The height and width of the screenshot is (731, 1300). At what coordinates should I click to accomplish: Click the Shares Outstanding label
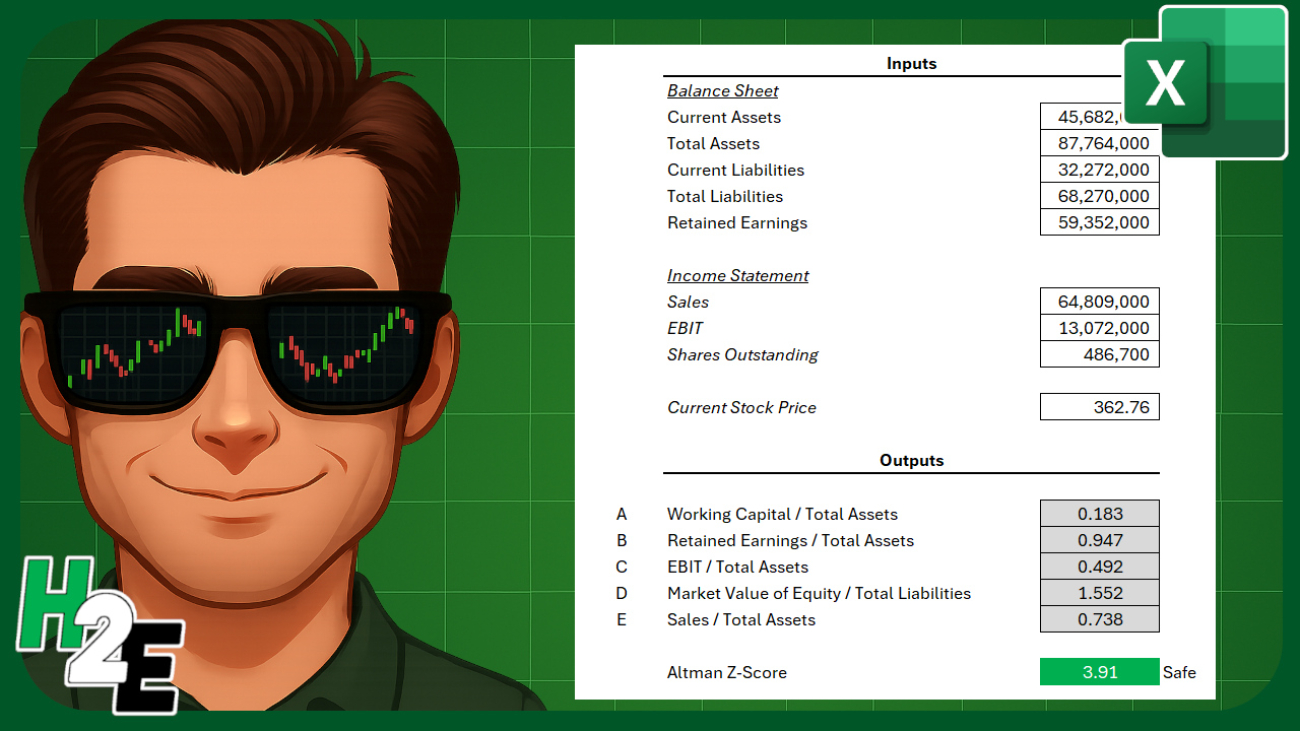[x=742, y=354]
